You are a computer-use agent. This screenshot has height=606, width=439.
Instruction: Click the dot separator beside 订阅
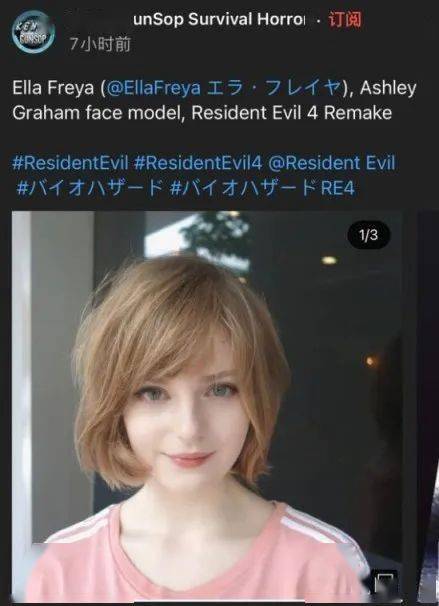coord(318,21)
